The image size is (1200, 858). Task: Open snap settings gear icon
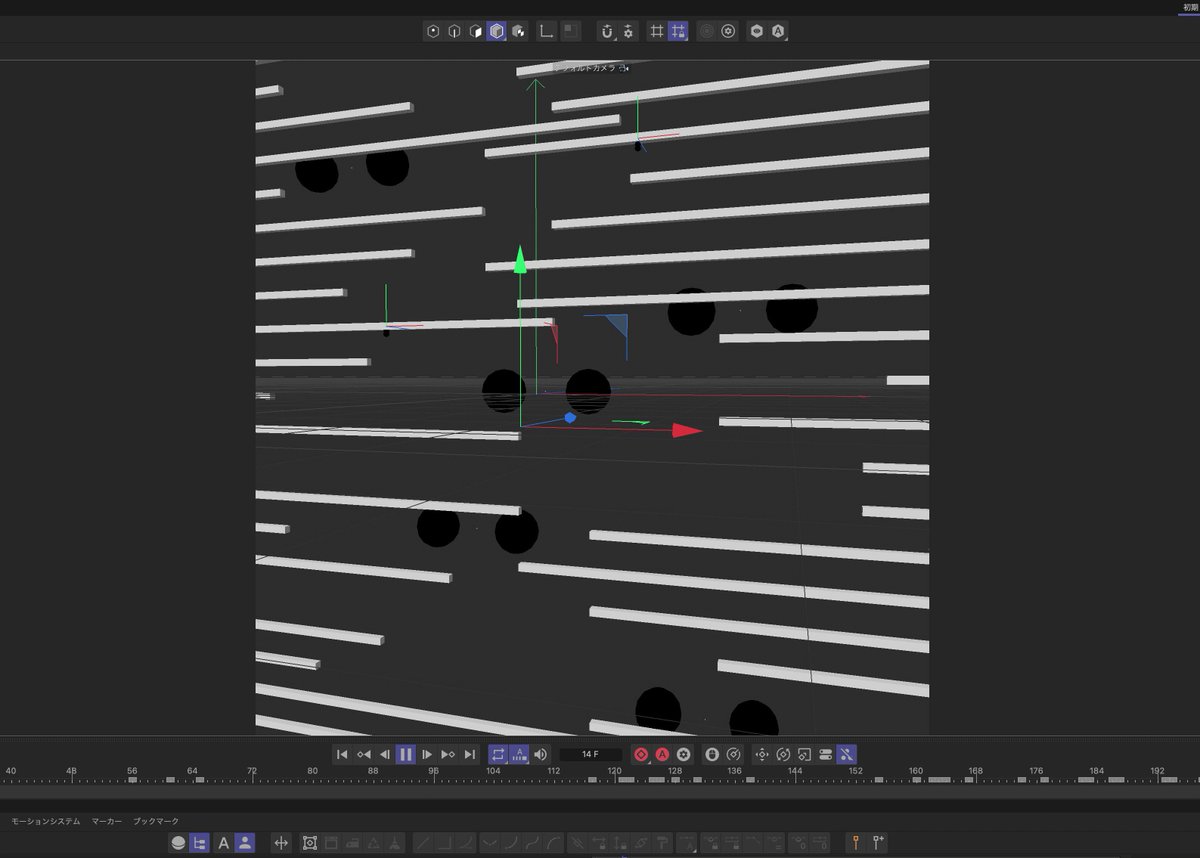(x=628, y=31)
